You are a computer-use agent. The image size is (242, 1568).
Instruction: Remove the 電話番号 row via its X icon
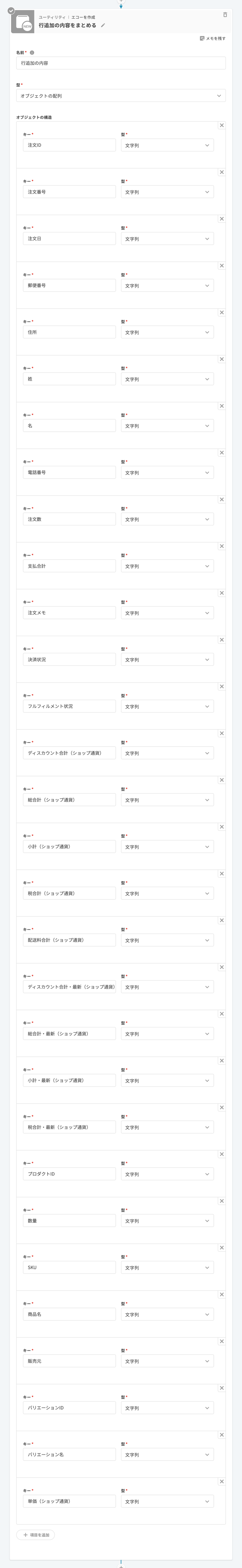coord(222,452)
